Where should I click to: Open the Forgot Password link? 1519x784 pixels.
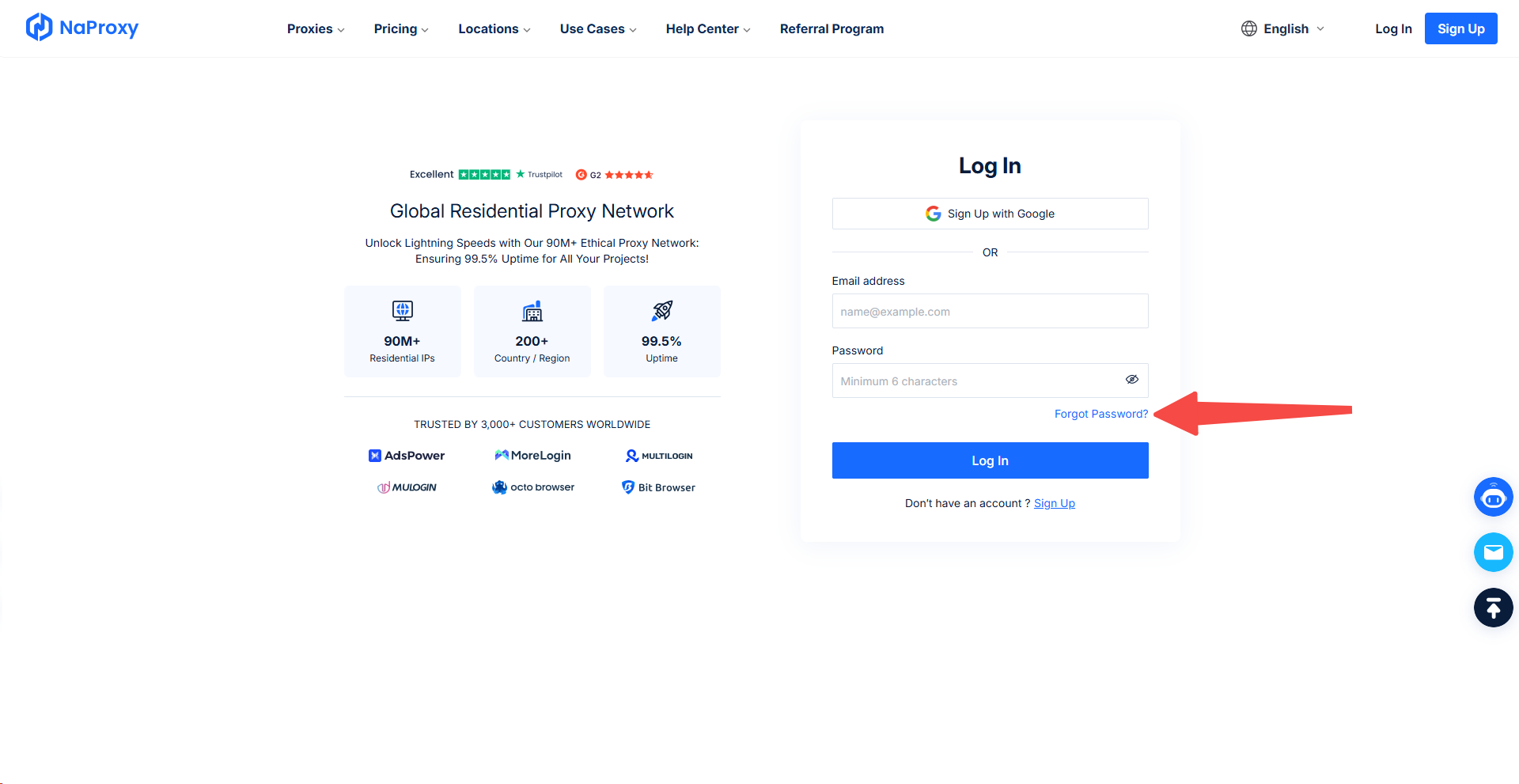[1101, 414]
